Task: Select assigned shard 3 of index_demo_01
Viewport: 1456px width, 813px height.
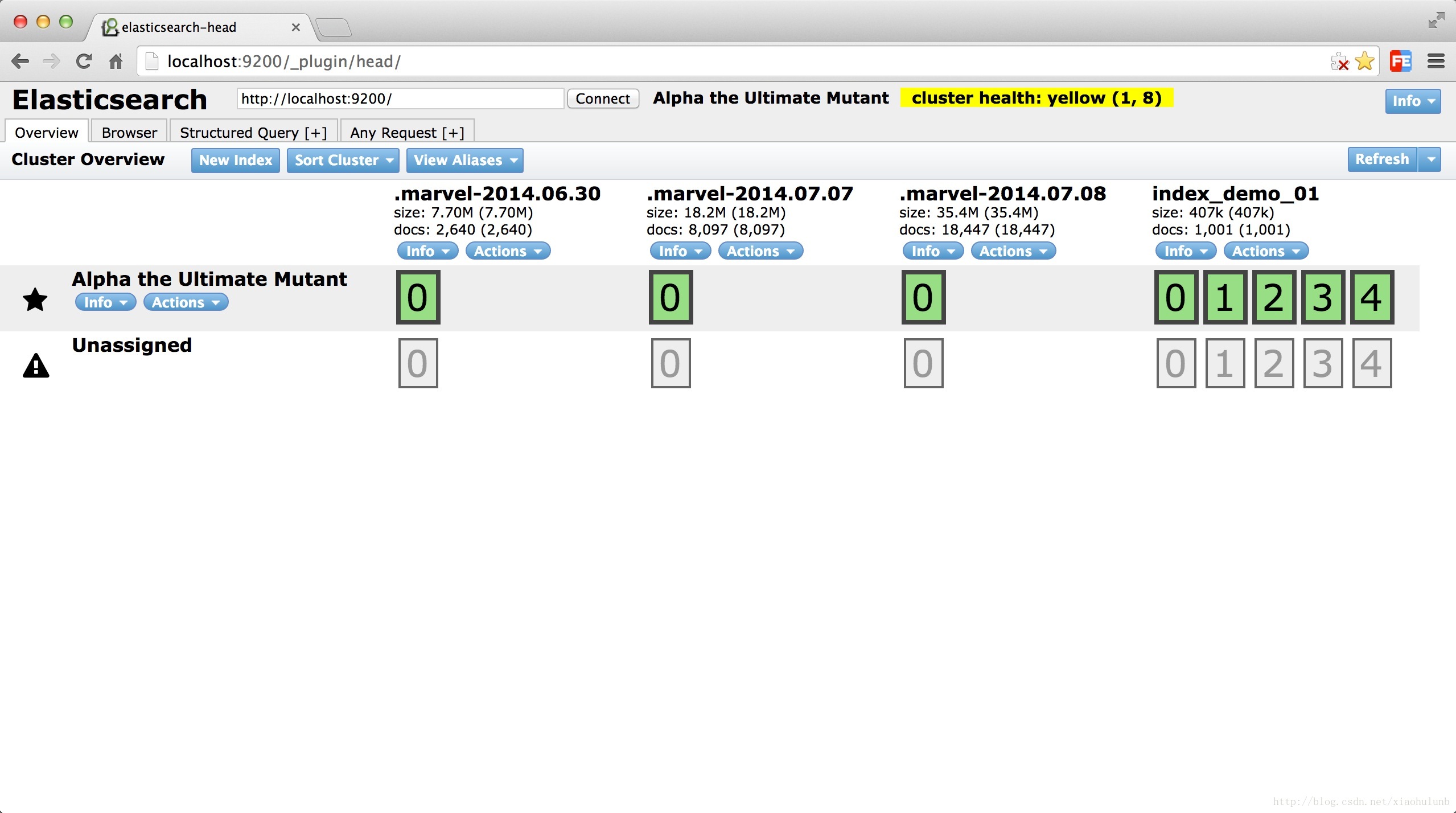Action: click(x=1323, y=297)
